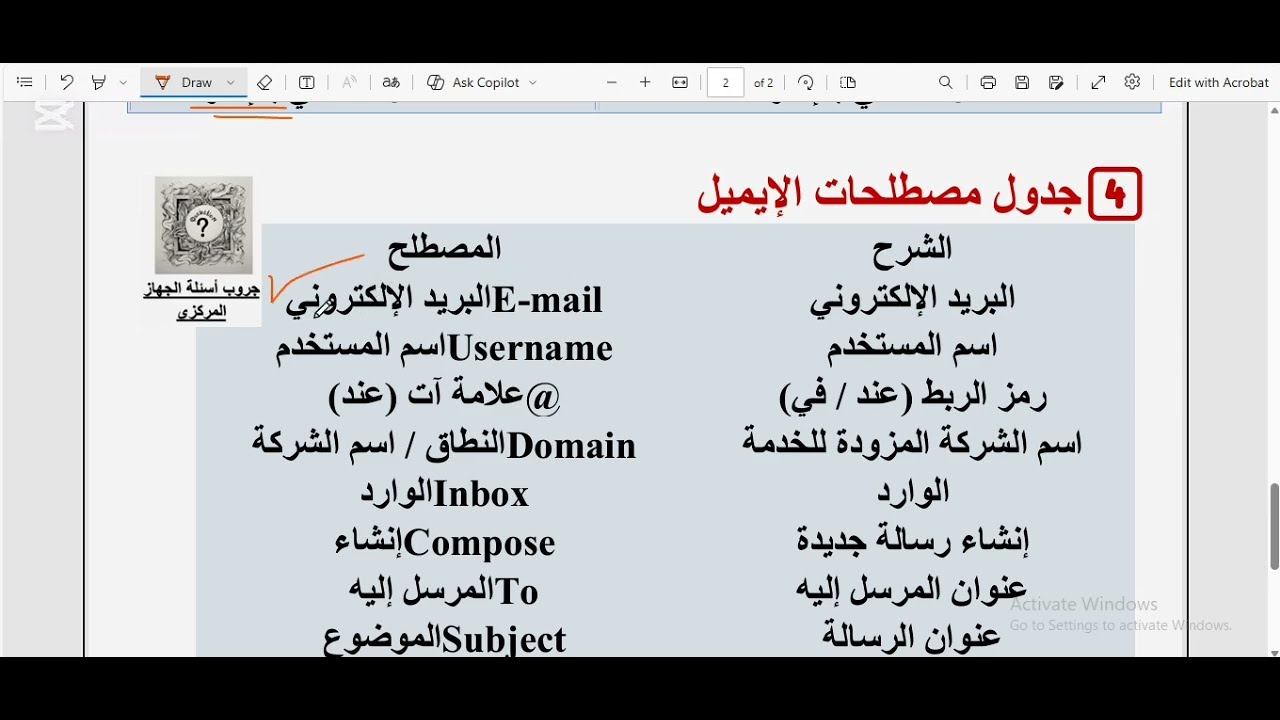Click the Save as icon
The height and width of the screenshot is (720, 1280).
[x=1056, y=83]
